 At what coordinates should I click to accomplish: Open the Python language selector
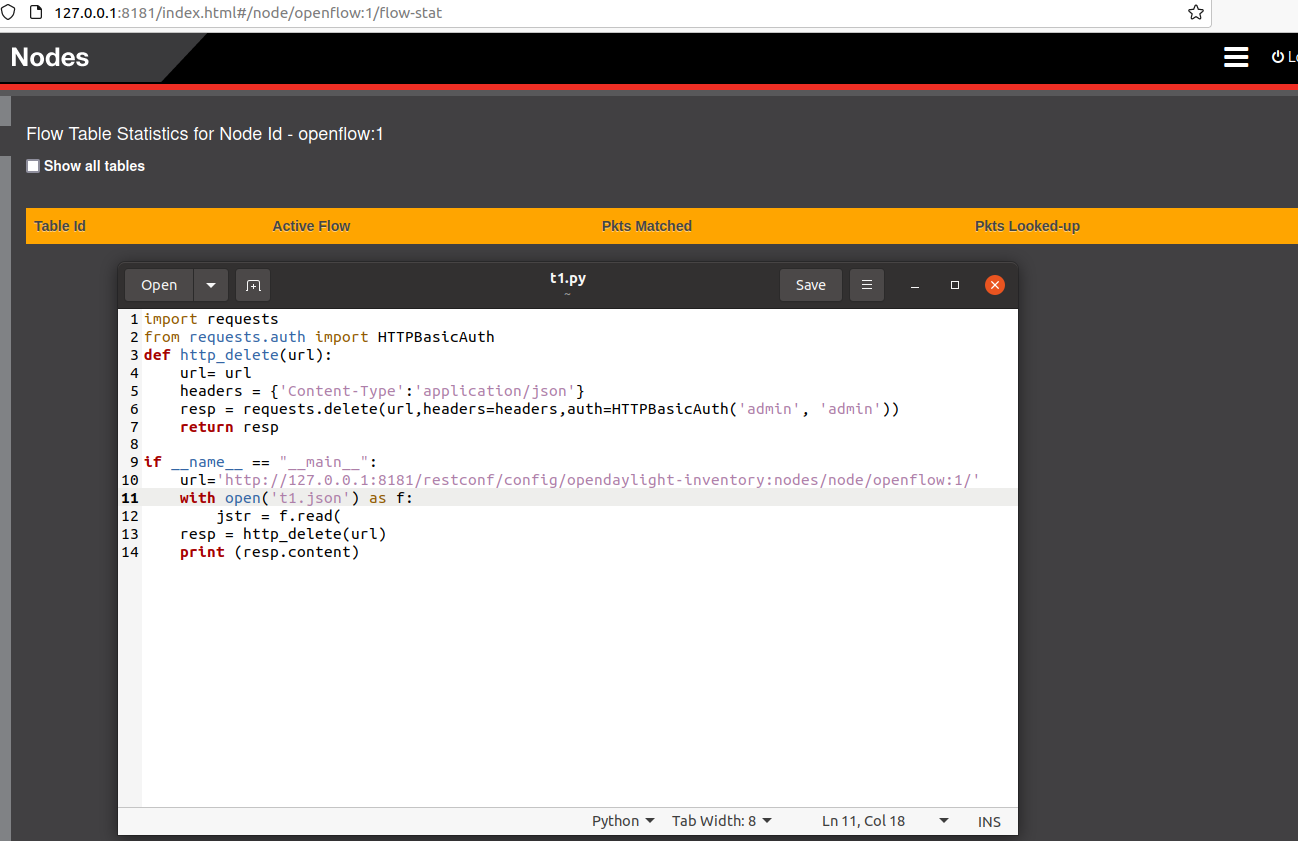623,821
